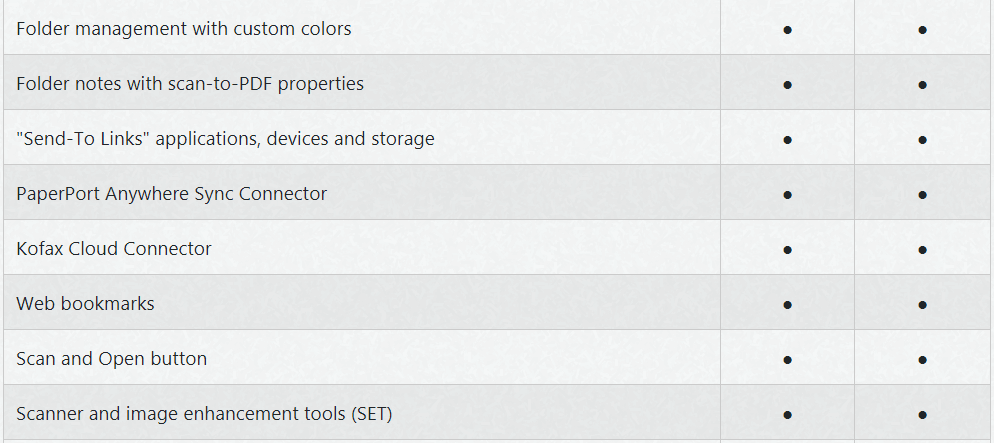The height and width of the screenshot is (443, 994).
Task: Click "Folder management with custom colors" feature text
Action: coord(184,29)
